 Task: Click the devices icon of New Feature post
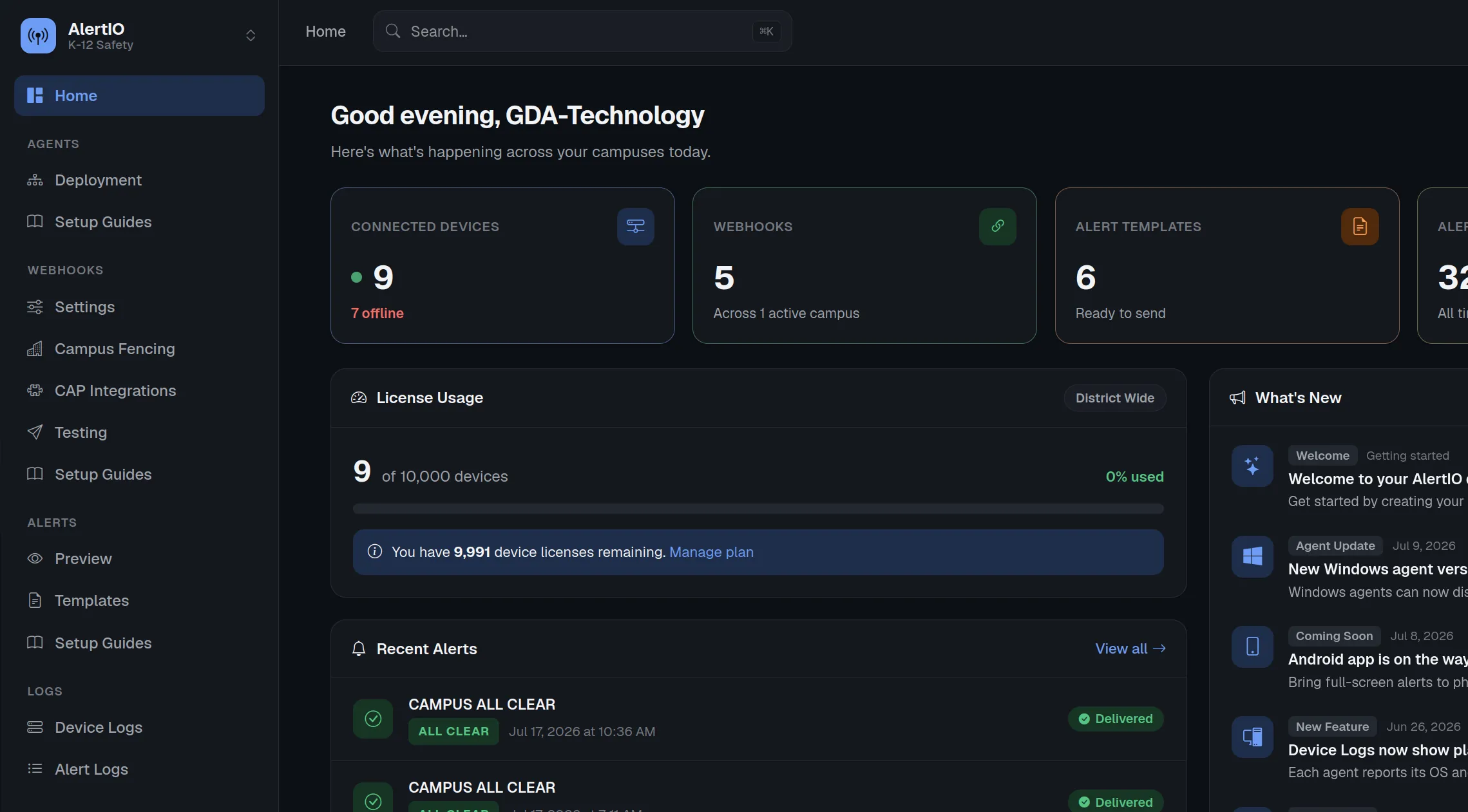1252,737
